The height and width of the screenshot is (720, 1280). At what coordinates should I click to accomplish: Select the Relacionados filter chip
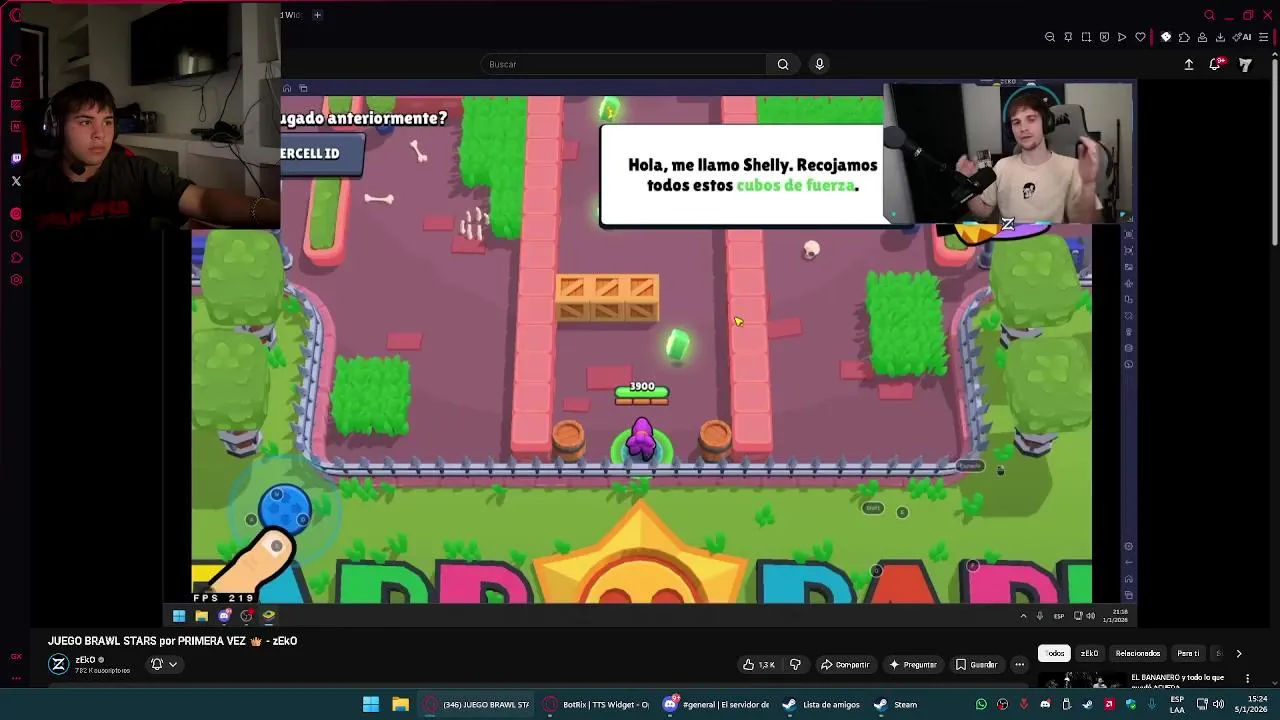click(x=1138, y=653)
